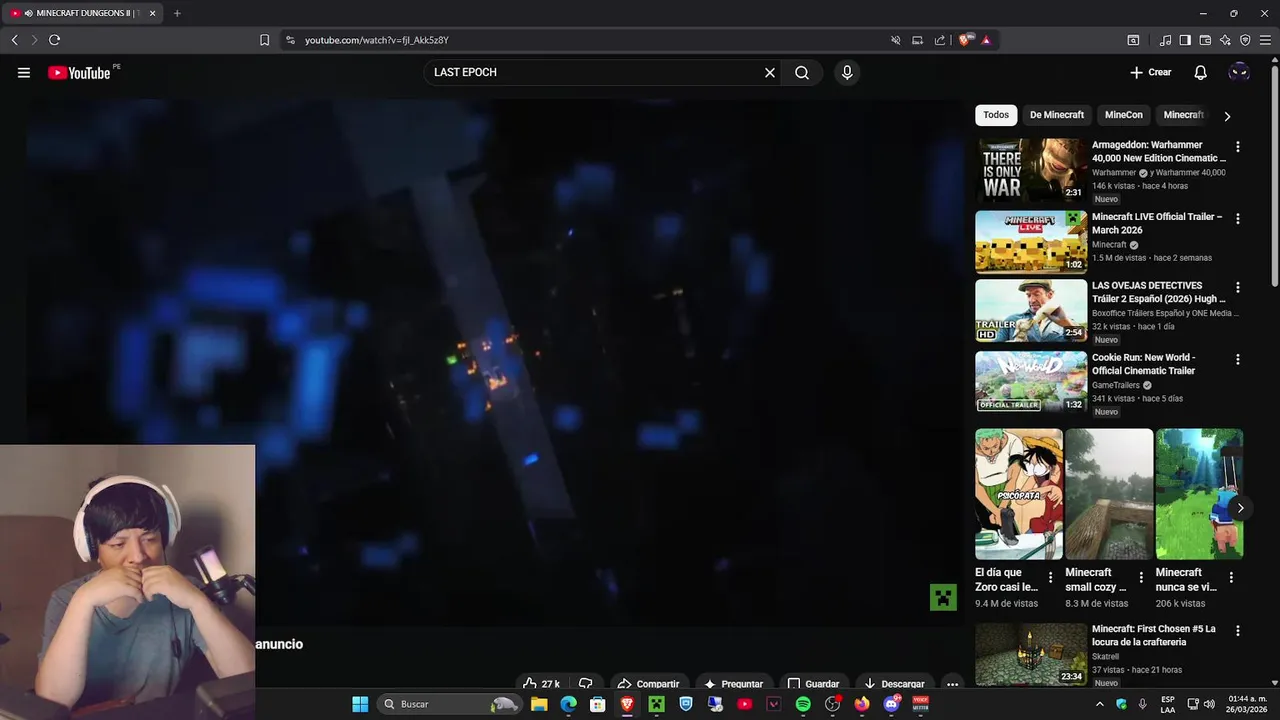The width and height of the screenshot is (1280, 720).
Task: Go to the YouTube home logo
Action: click(x=79, y=72)
